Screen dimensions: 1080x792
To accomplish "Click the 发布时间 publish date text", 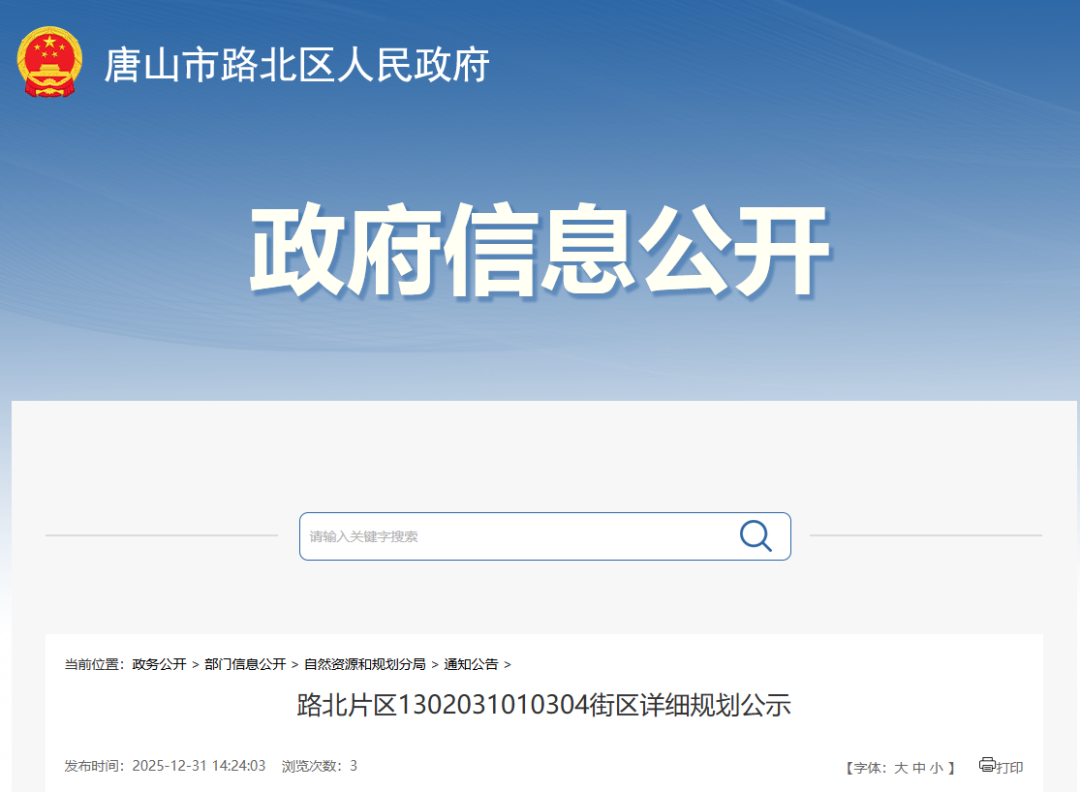I will point(165,766).
